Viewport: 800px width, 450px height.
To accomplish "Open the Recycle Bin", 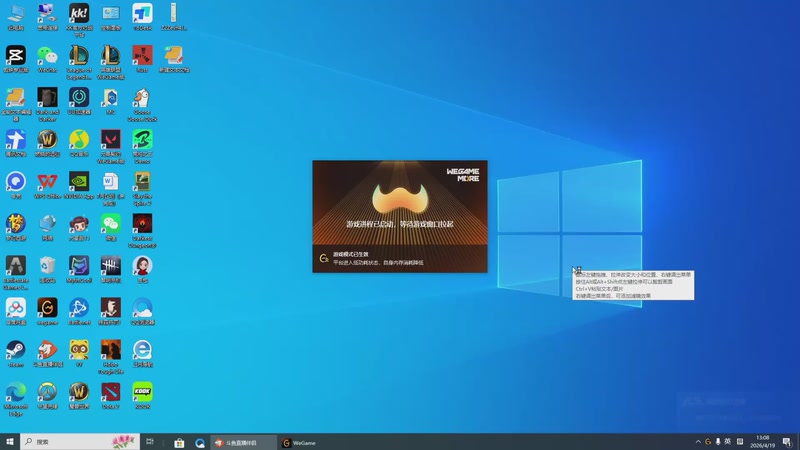I will click(47, 269).
